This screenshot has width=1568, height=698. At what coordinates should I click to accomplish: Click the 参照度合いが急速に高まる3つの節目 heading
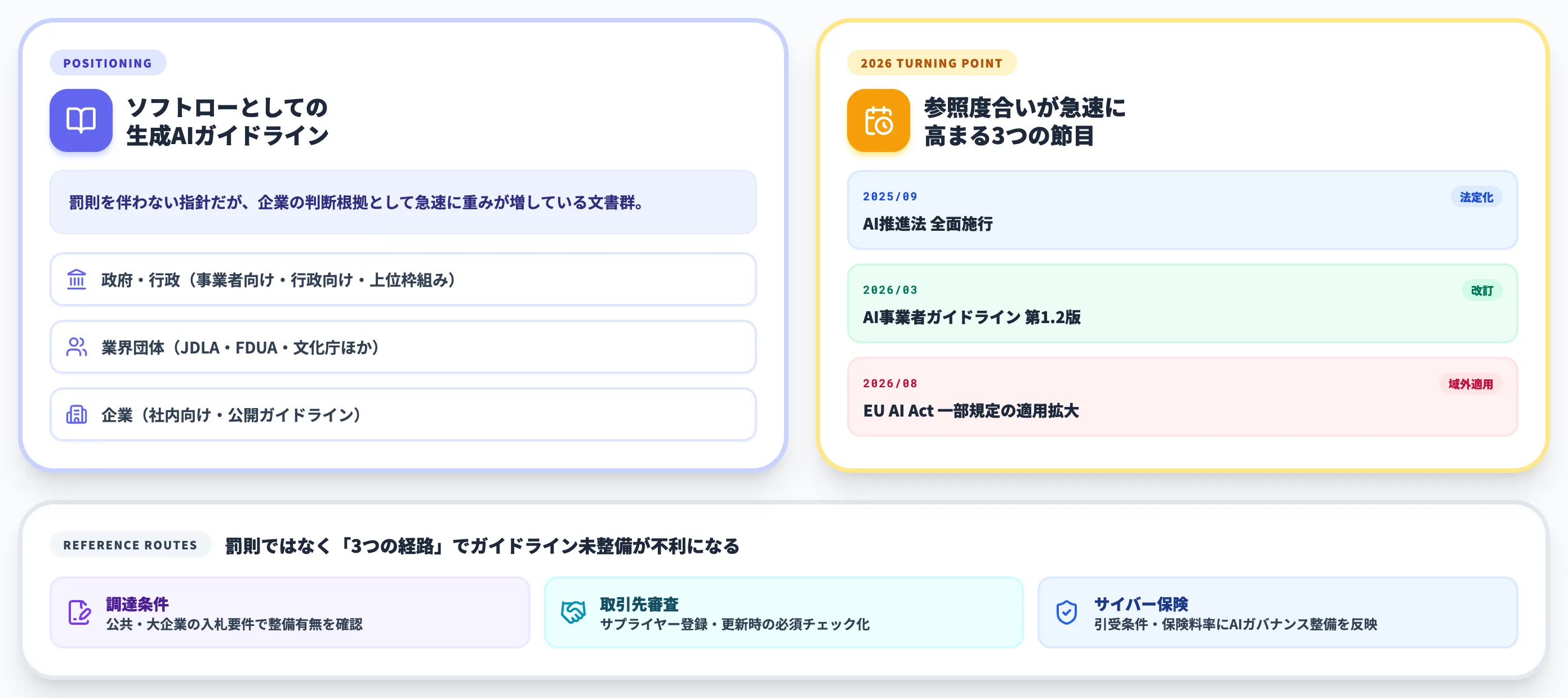tap(1025, 121)
